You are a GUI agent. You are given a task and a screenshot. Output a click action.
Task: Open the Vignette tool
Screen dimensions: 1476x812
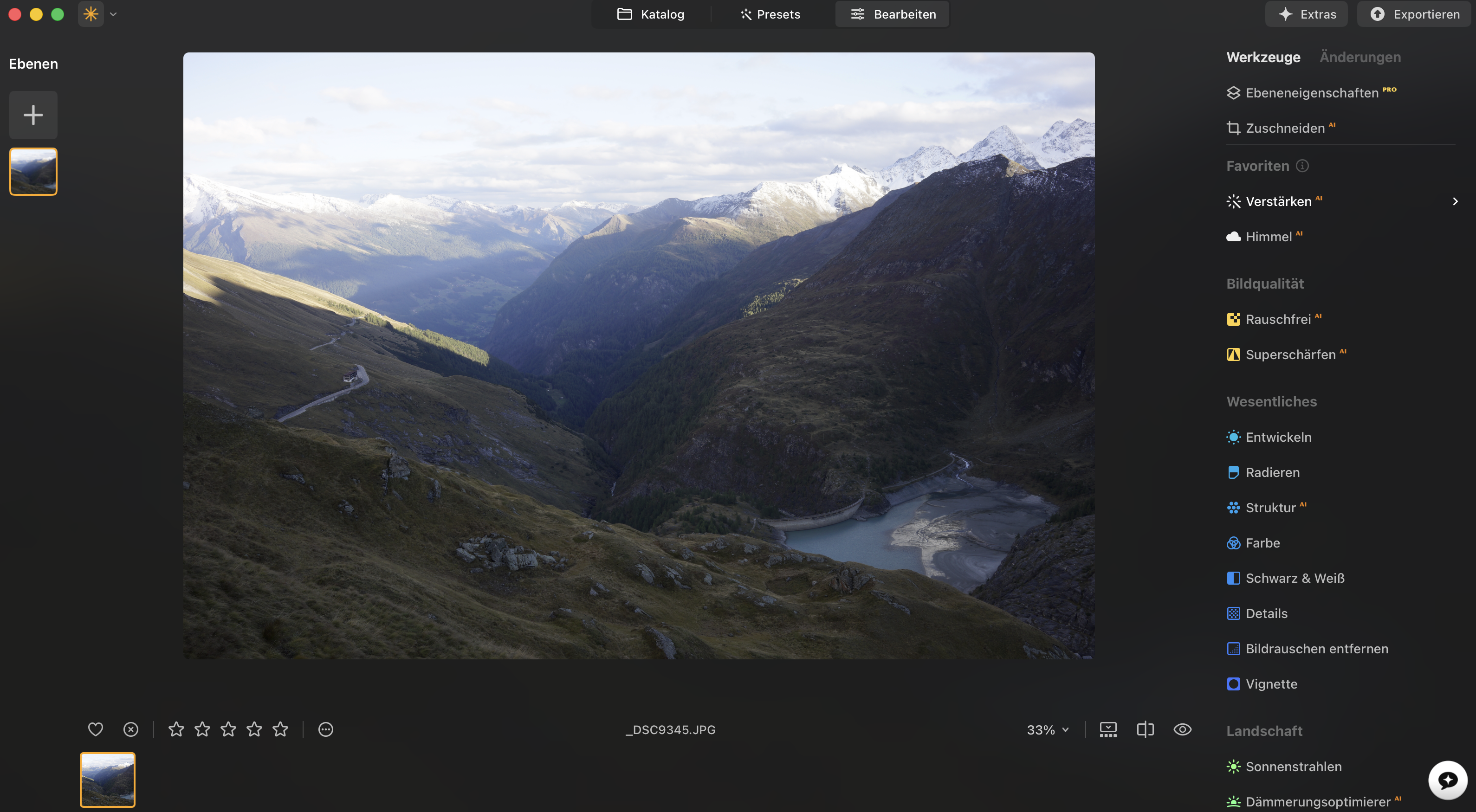[1262, 684]
